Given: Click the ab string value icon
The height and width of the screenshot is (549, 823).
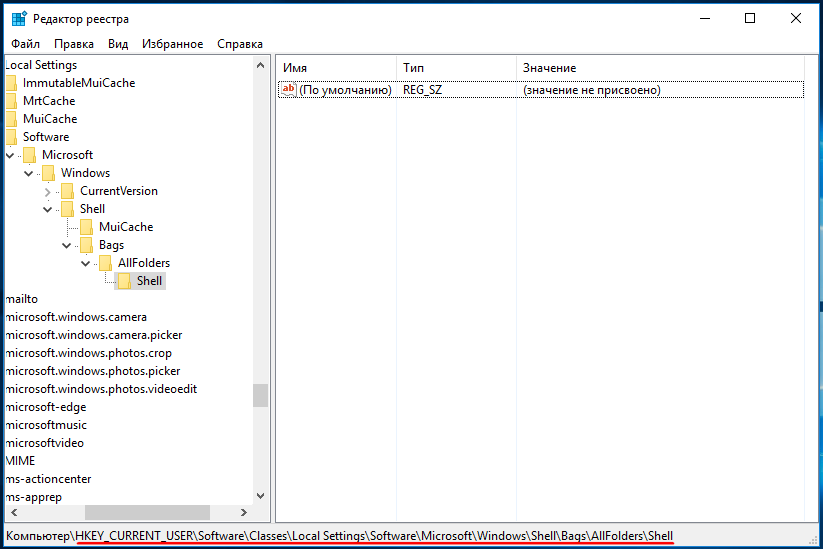Looking at the screenshot, I should [289, 90].
